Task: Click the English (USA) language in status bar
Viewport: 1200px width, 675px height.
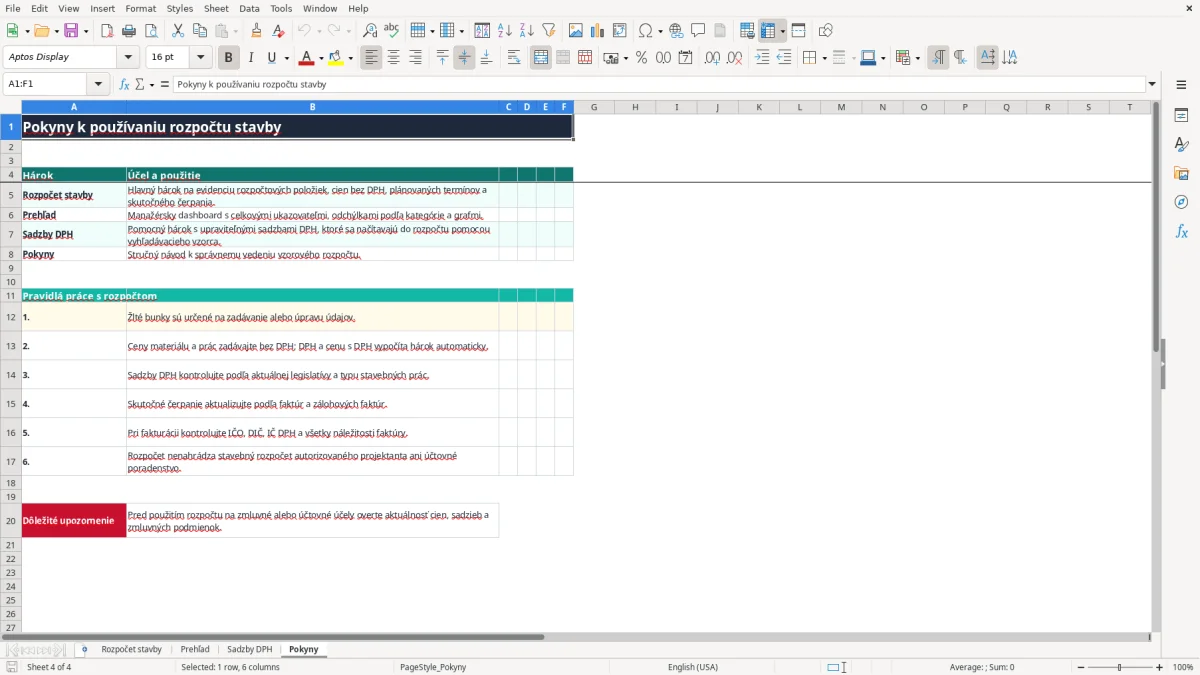Action: [693, 667]
